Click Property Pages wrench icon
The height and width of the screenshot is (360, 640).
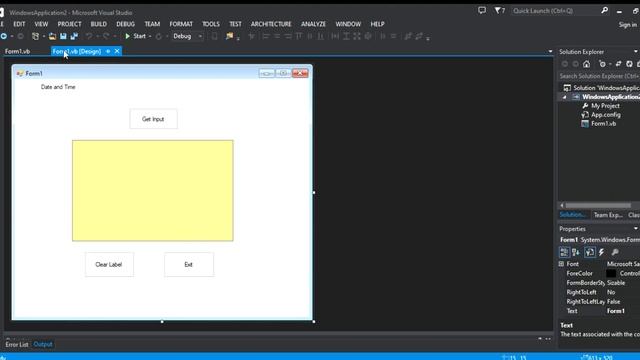point(615,252)
